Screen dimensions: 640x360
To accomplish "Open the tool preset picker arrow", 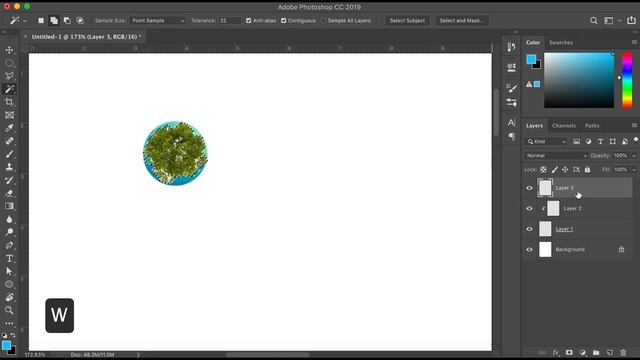I will 25,20.
